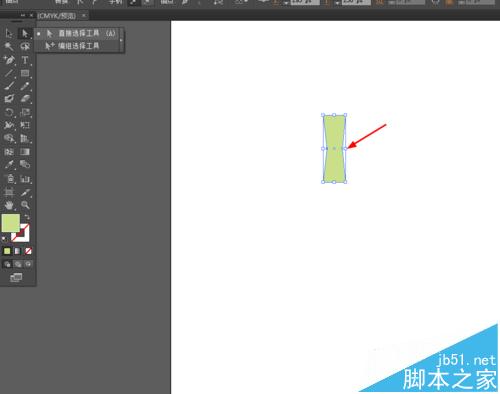Select the Gradient tool
Screen dimensions: 500x394
(x=25, y=152)
